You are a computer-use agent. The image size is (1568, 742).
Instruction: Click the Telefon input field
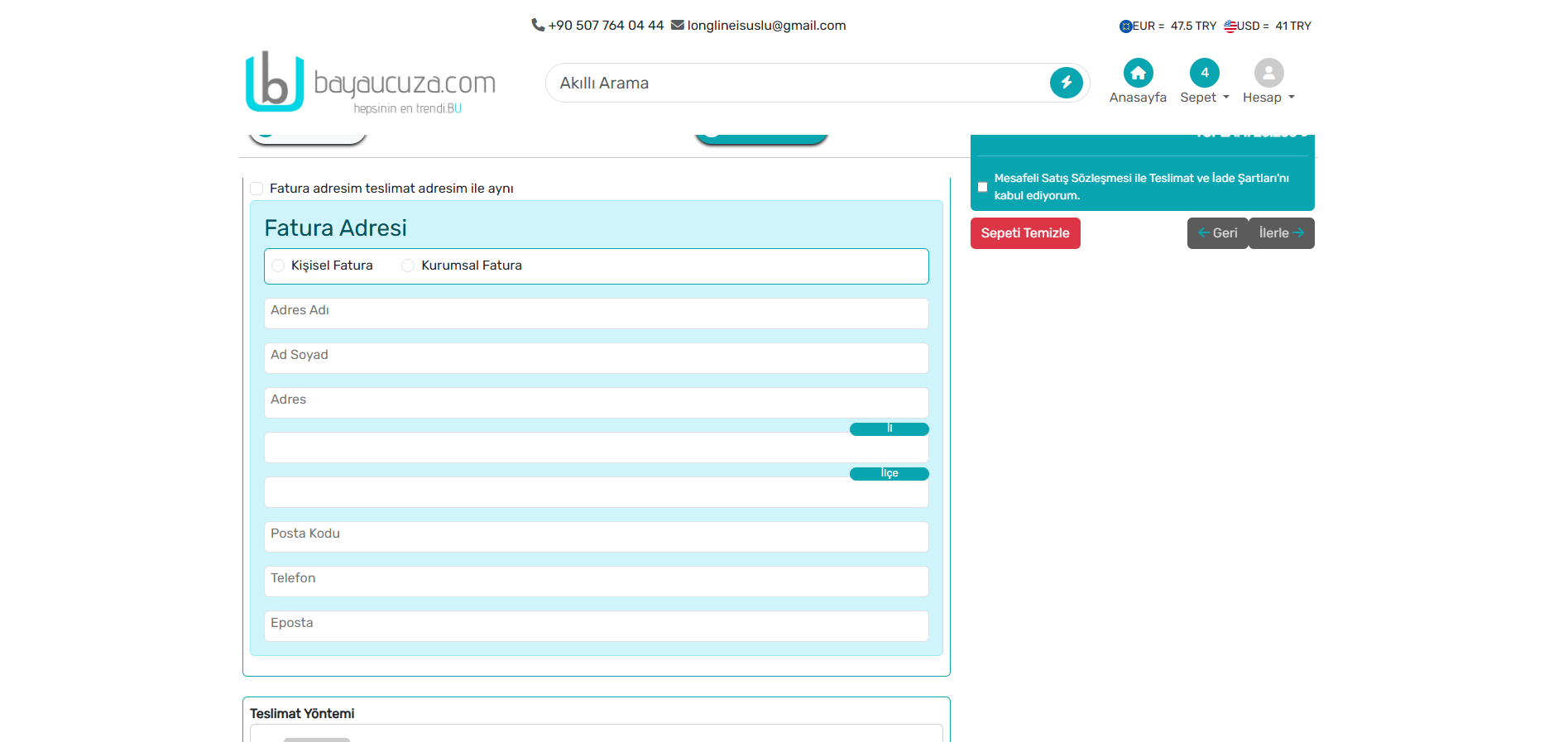coord(596,582)
